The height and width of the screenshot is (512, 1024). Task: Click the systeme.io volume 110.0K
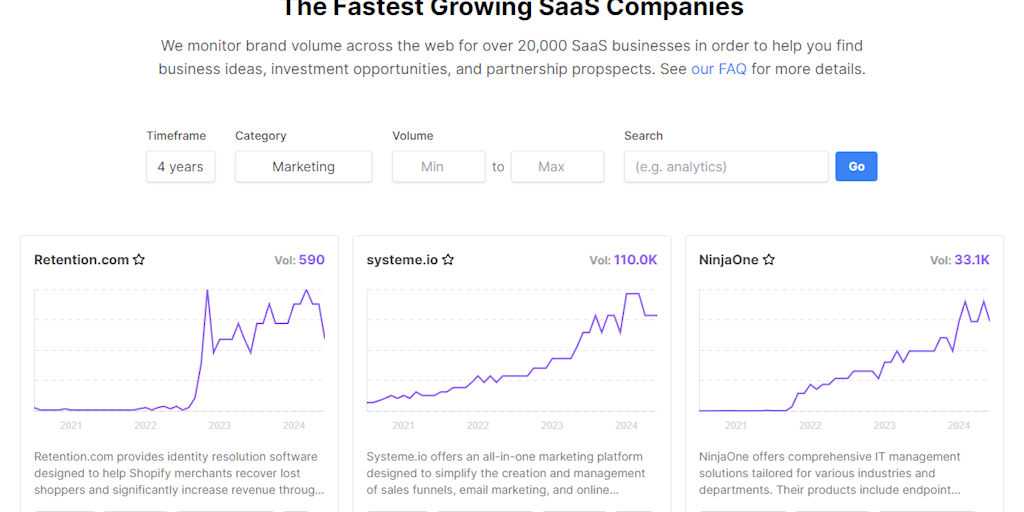(x=635, y=260)
